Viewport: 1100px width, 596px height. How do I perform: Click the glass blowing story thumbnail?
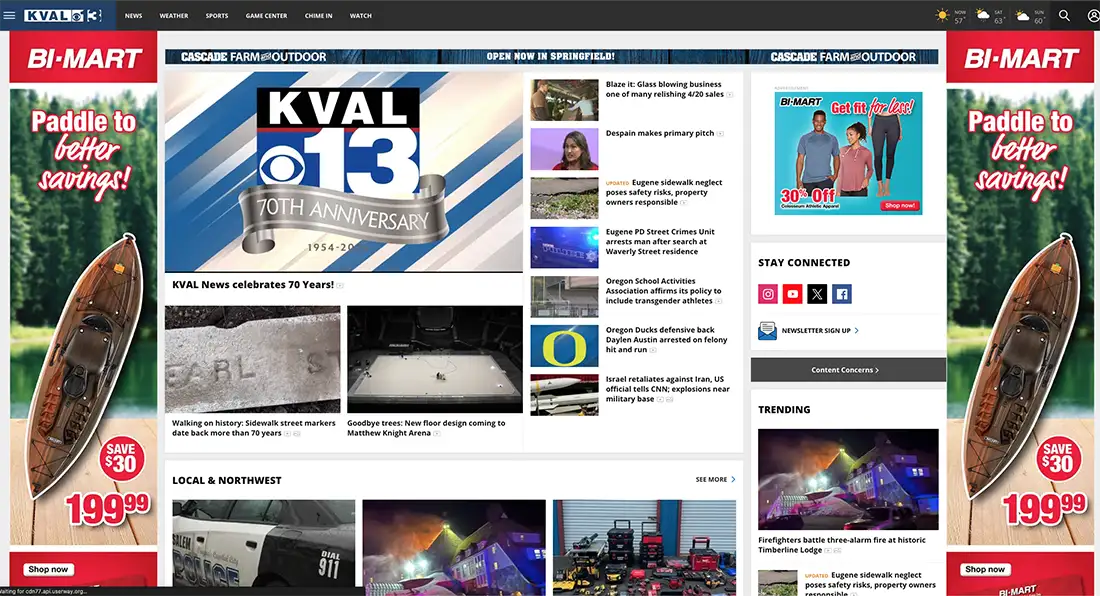(x=565, y=100)
